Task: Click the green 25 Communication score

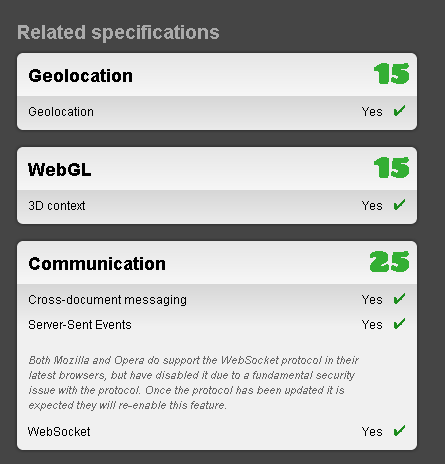Action: (x=390, y=262)
